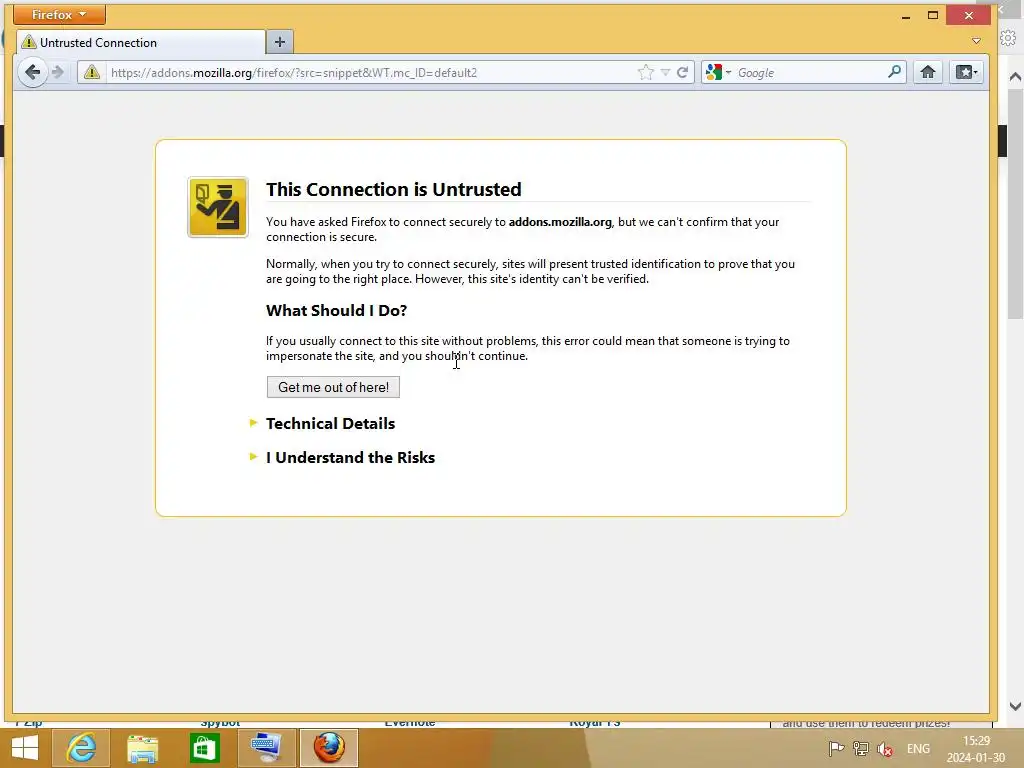Click the yellow security officer warning icon
Viewport: 1024px width, 768px height.
[217, 207]
